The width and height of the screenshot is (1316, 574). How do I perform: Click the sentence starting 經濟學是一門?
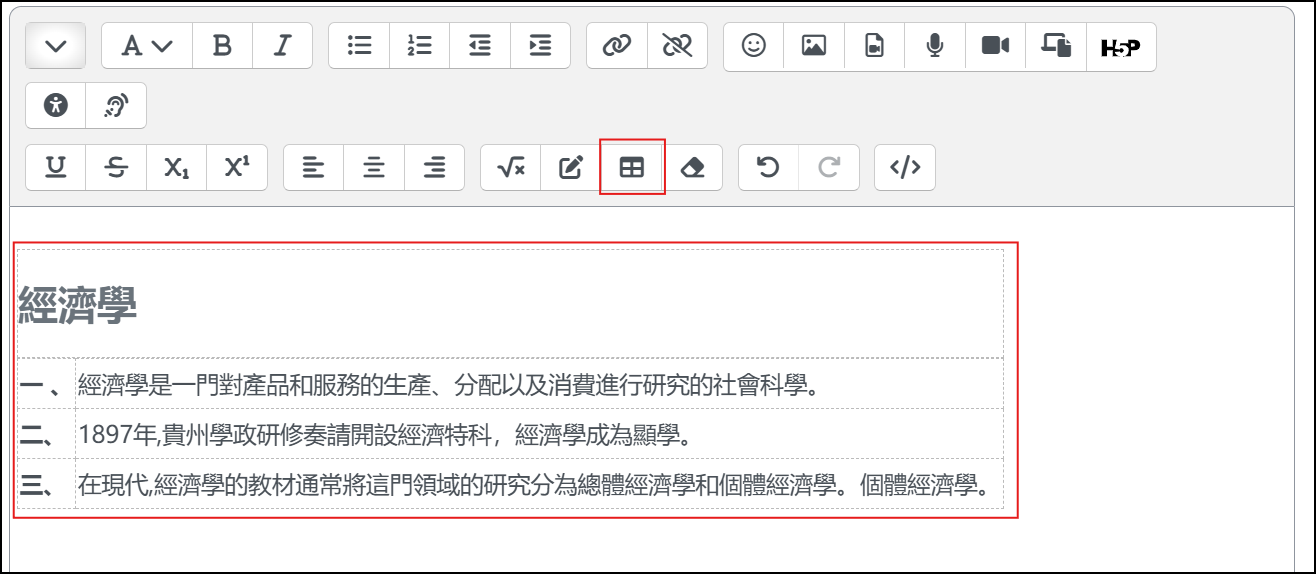coord(448,384)
